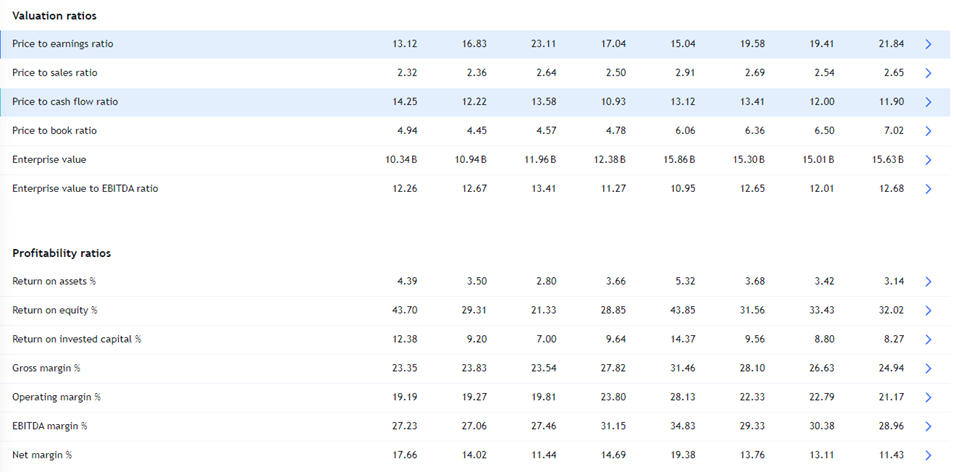Click the arrow icon on Return on equity % row

(928, 311)
